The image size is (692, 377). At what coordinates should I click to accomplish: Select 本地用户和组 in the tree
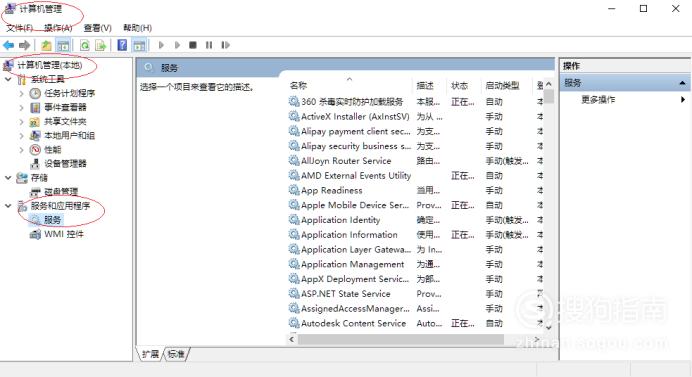tap(70, 136)
